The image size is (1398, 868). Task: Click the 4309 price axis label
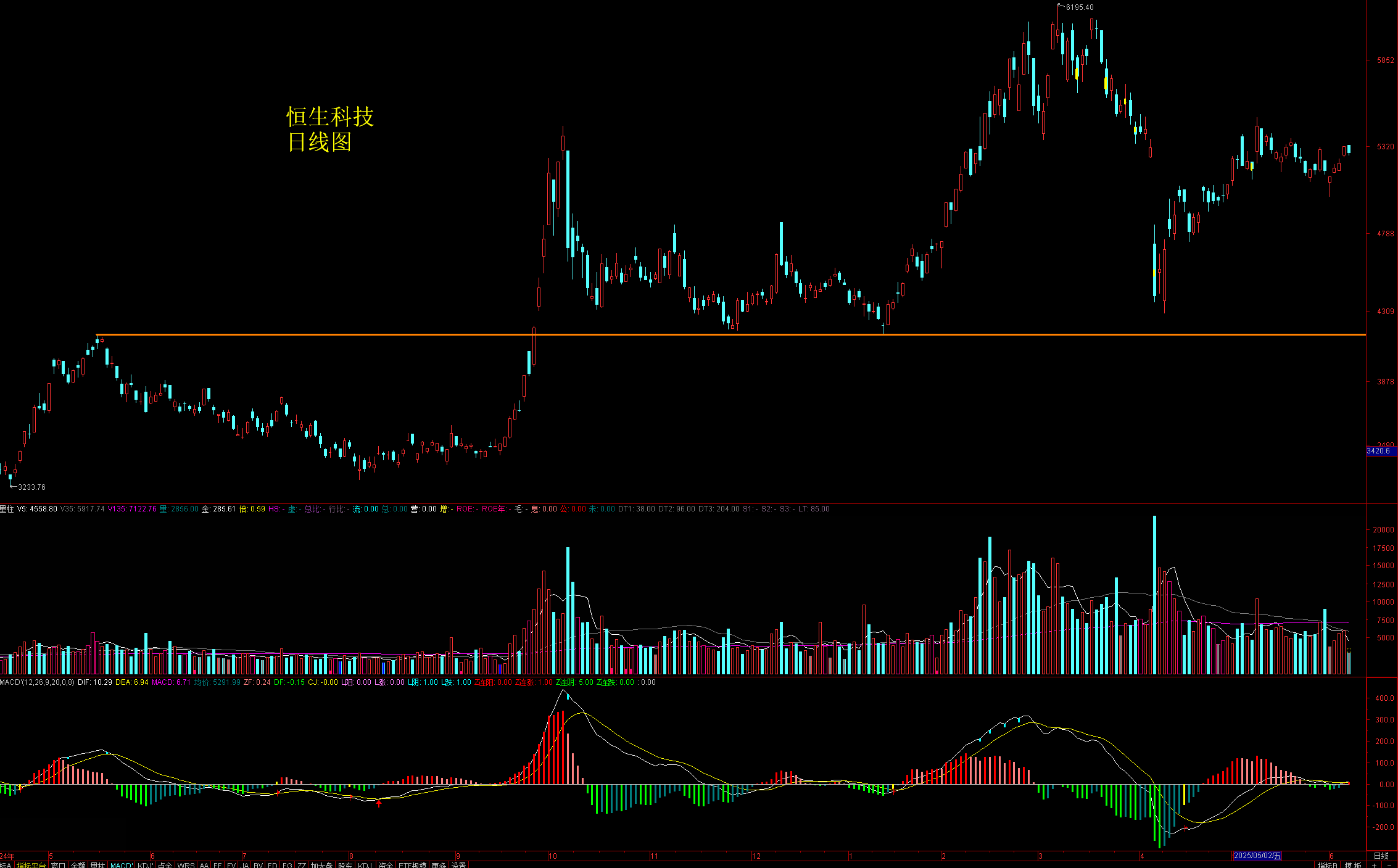pos(1385,312)
